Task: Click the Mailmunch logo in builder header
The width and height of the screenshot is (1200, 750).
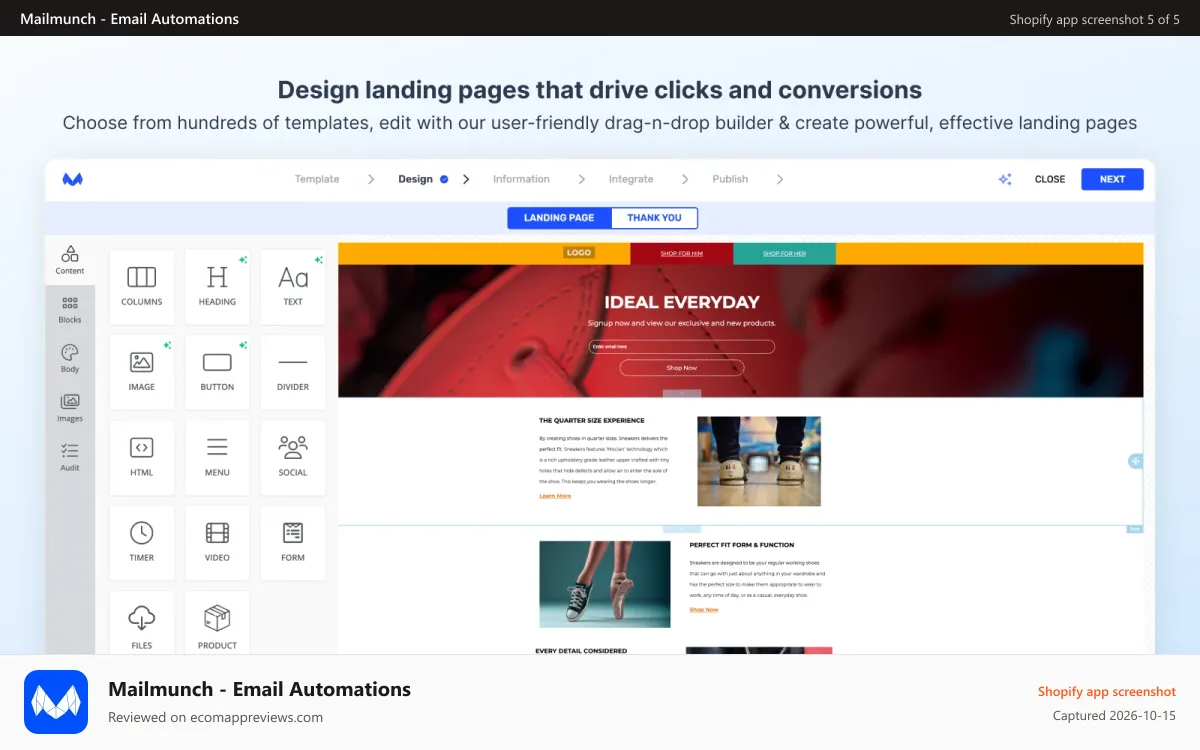Action: pyautogui.click(x=72, y=179)
